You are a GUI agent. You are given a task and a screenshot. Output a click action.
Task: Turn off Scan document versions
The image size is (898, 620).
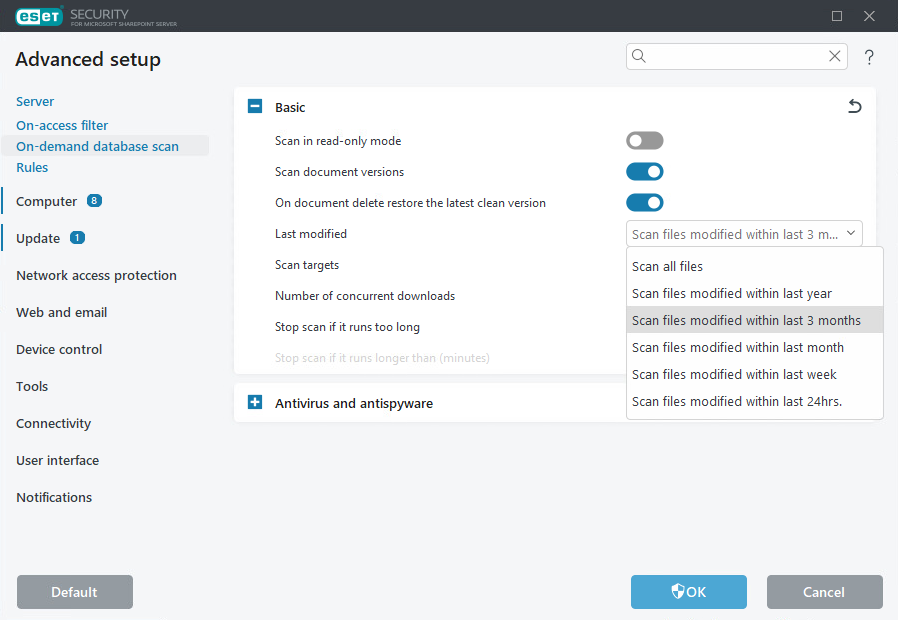click(644, 171)
